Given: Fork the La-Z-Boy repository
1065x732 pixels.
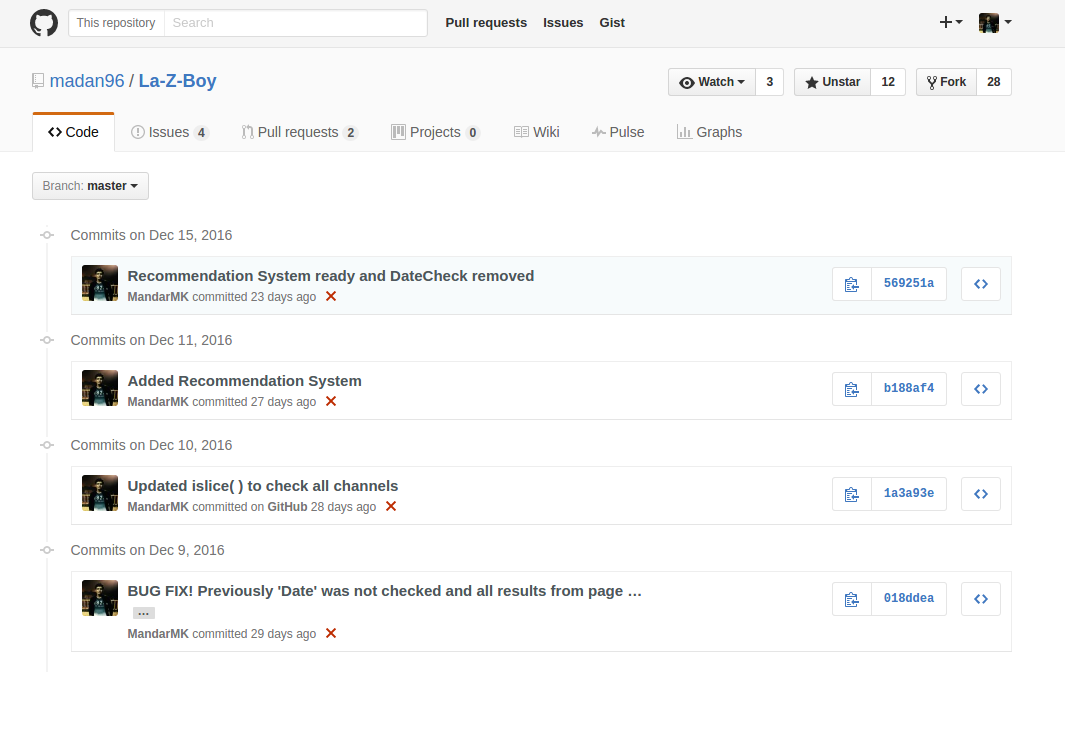Looking at the screenshot, I should coord(945,82).
